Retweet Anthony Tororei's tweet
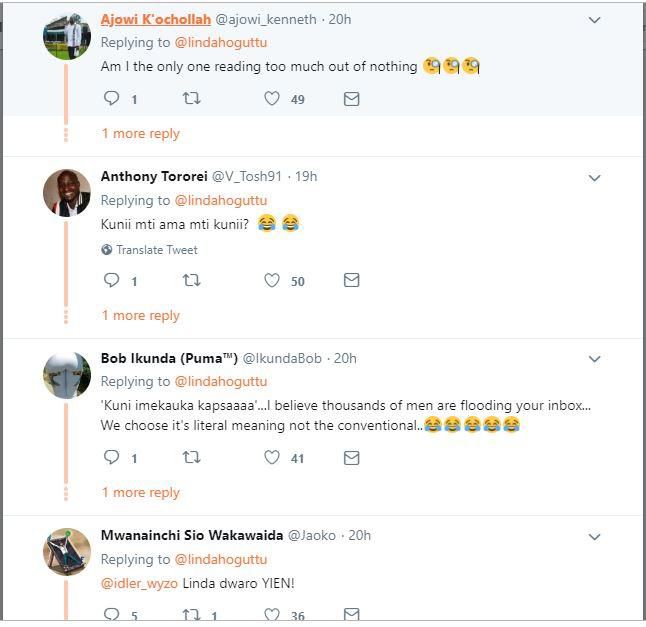This screenshot has width=646, height=627. point(191,281)
